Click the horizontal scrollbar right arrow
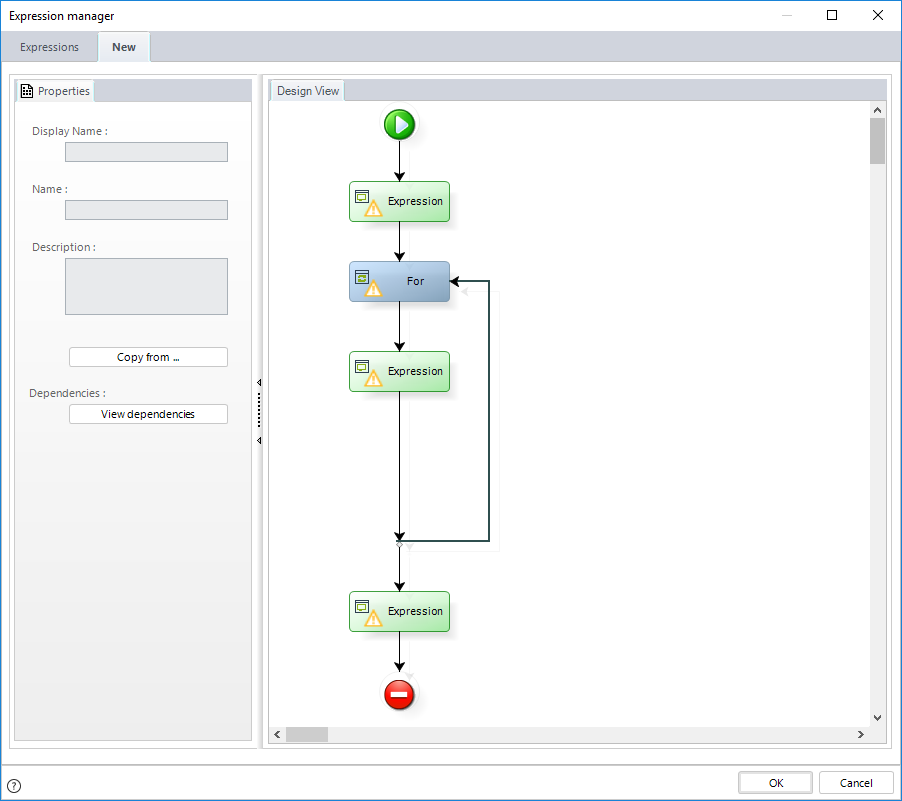902x801 pixels. [861, 734]
